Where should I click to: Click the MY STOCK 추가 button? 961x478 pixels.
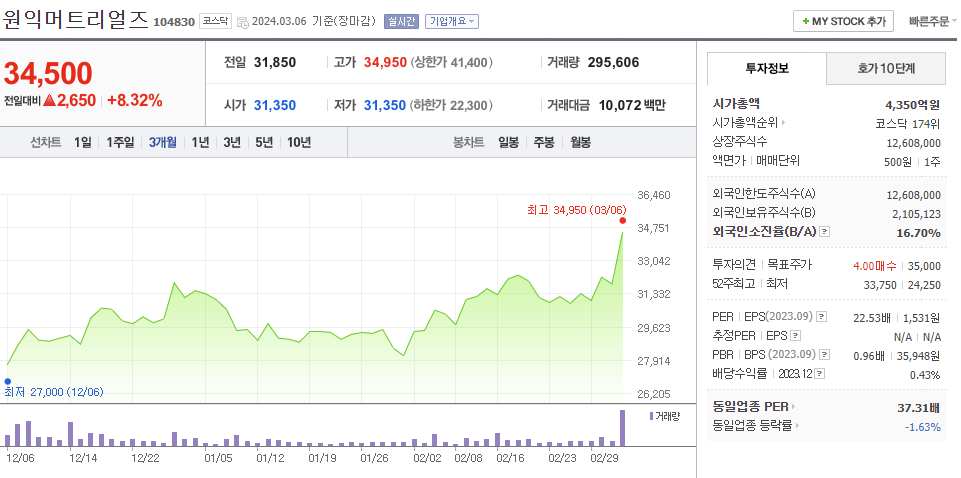tap(843, 21)
